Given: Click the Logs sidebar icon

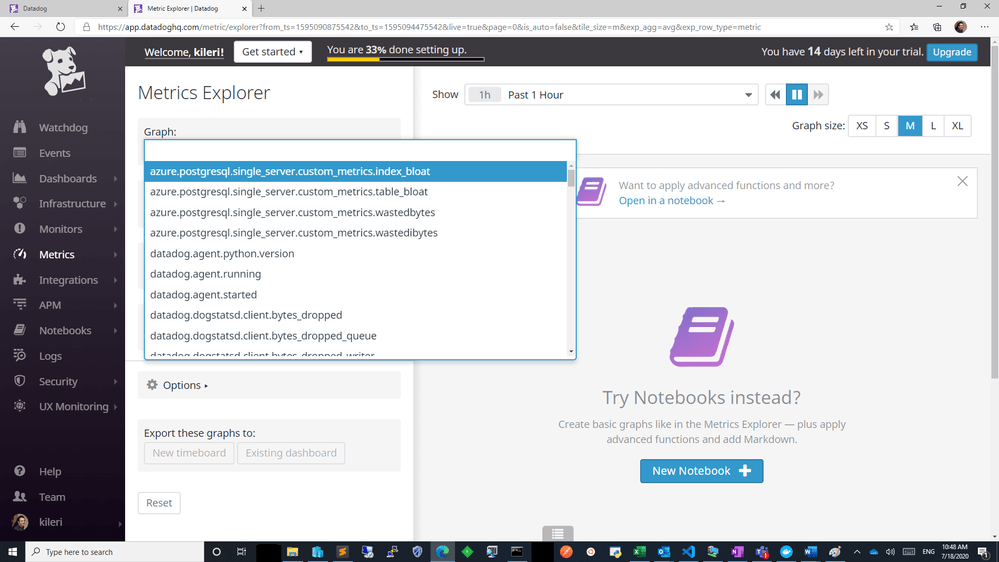Looking at the screenshot, I should [x=20, y=355].
